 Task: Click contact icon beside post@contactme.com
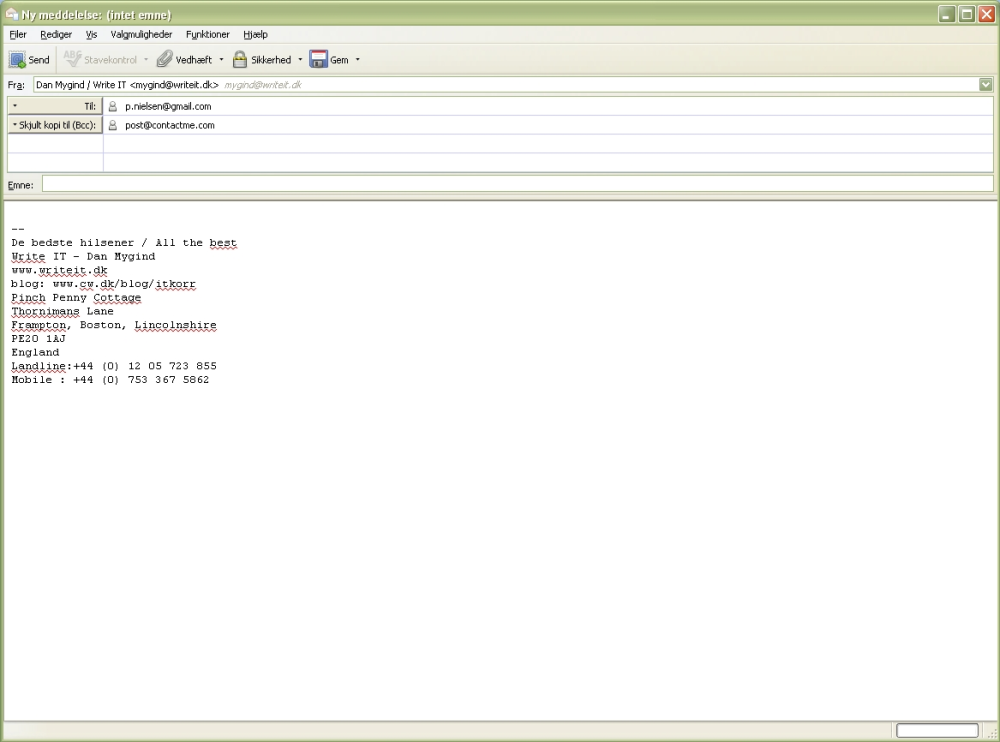113,125
